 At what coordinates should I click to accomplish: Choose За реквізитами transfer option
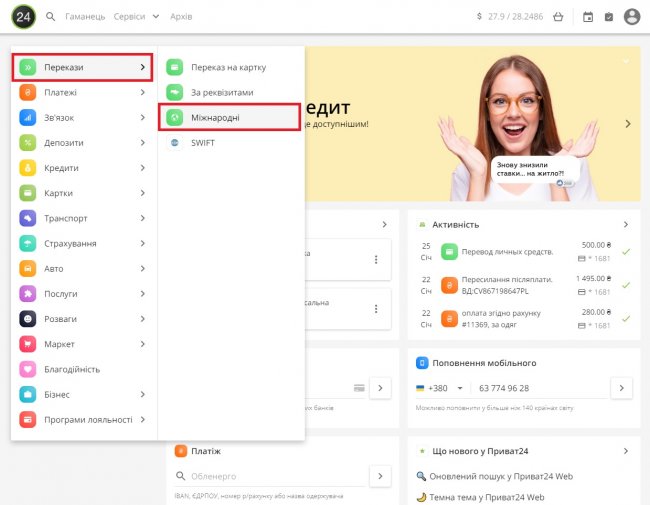222,92
